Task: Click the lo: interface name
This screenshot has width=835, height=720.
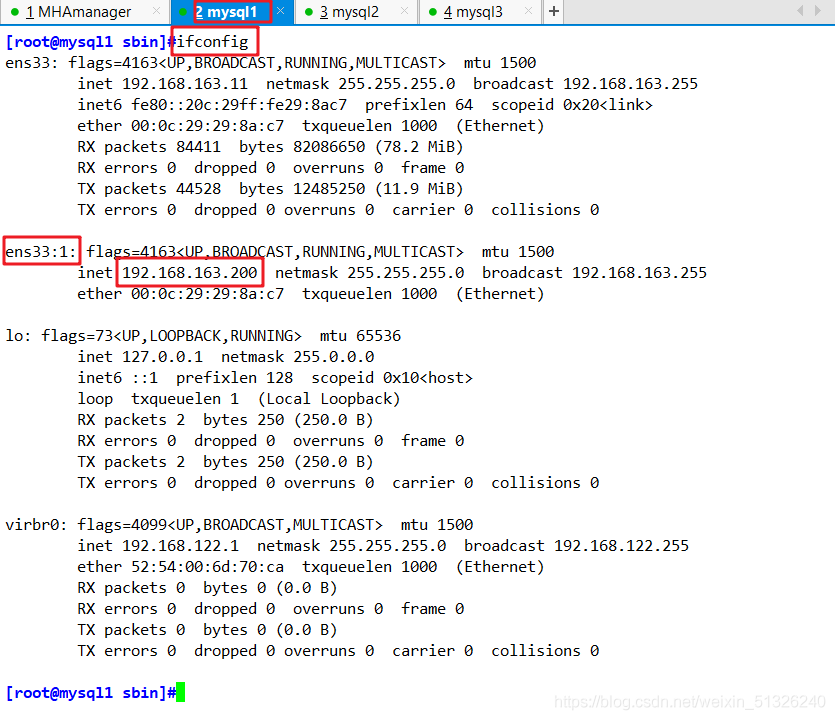Action: coord(18,336)
